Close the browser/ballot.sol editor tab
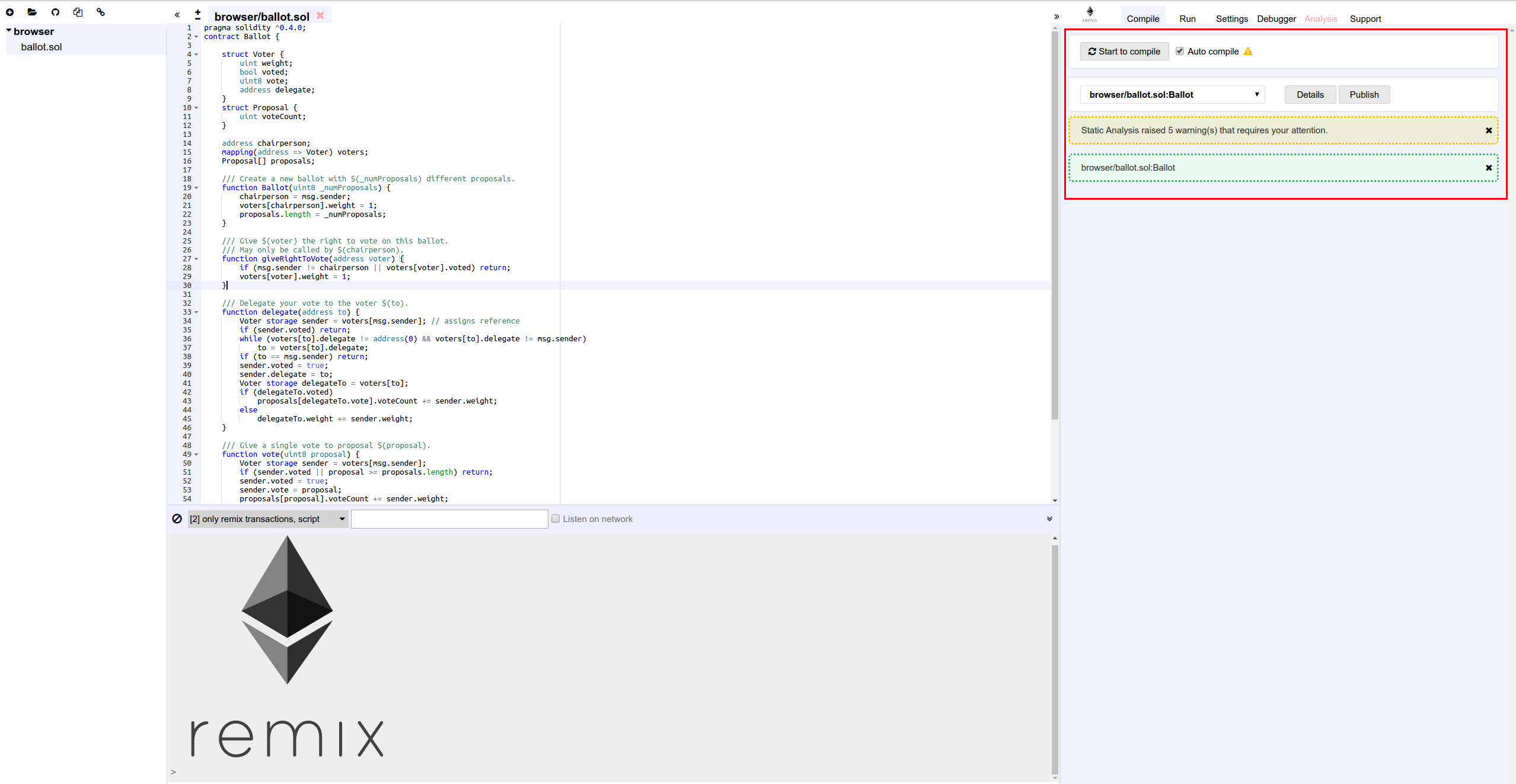Viewport: 1516px width, 784px height. [320, 15]
